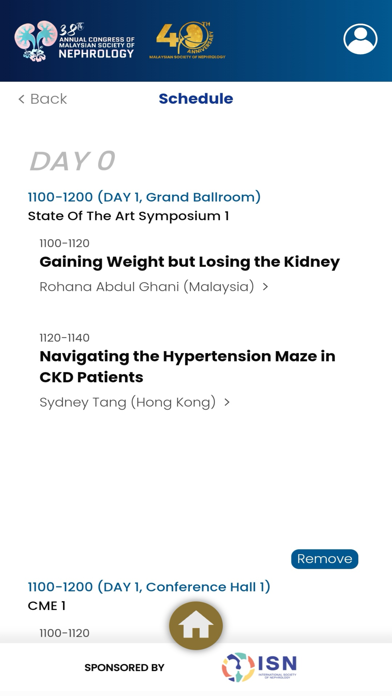The width and height of the screenshot is (392, 696).
Task: Open the ISN sponsor logo
Action: (x=259, y=667)
